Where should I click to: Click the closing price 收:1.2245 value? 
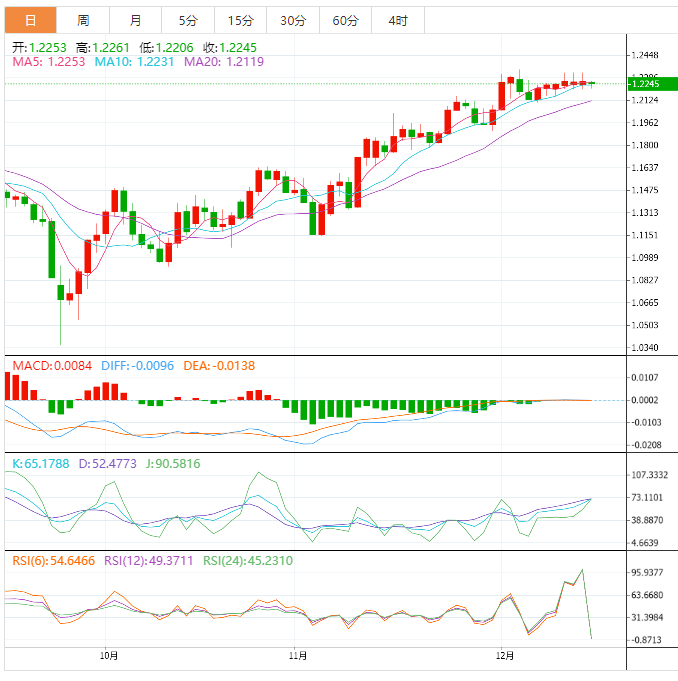pyautogui.click(x=230, y=47)
